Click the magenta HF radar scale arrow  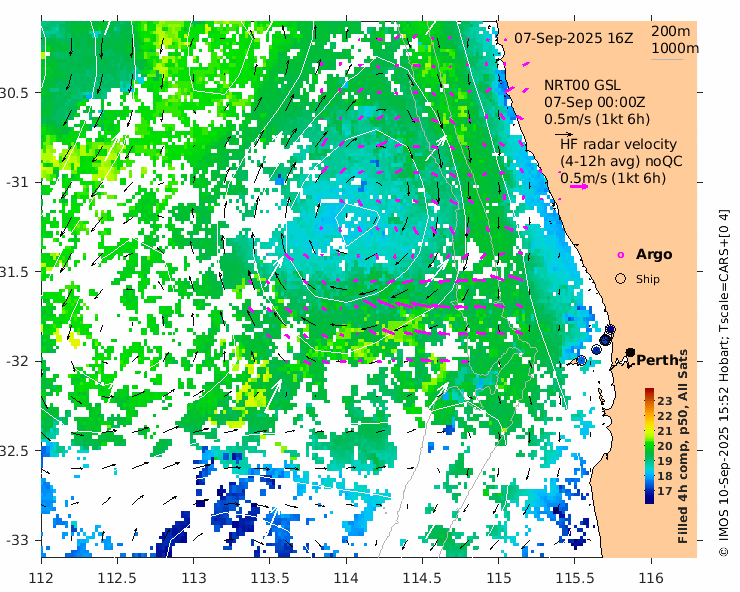point(579,186)
